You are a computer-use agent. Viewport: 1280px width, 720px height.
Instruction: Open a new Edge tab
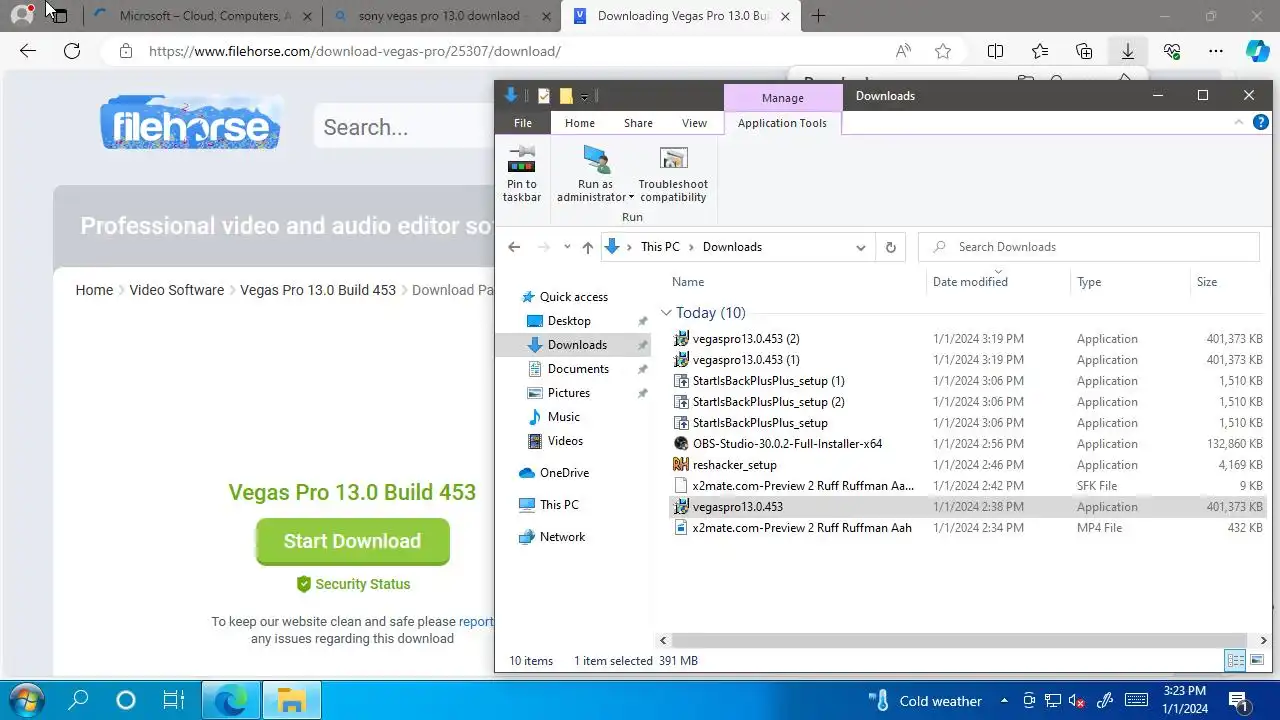(819, 16)
